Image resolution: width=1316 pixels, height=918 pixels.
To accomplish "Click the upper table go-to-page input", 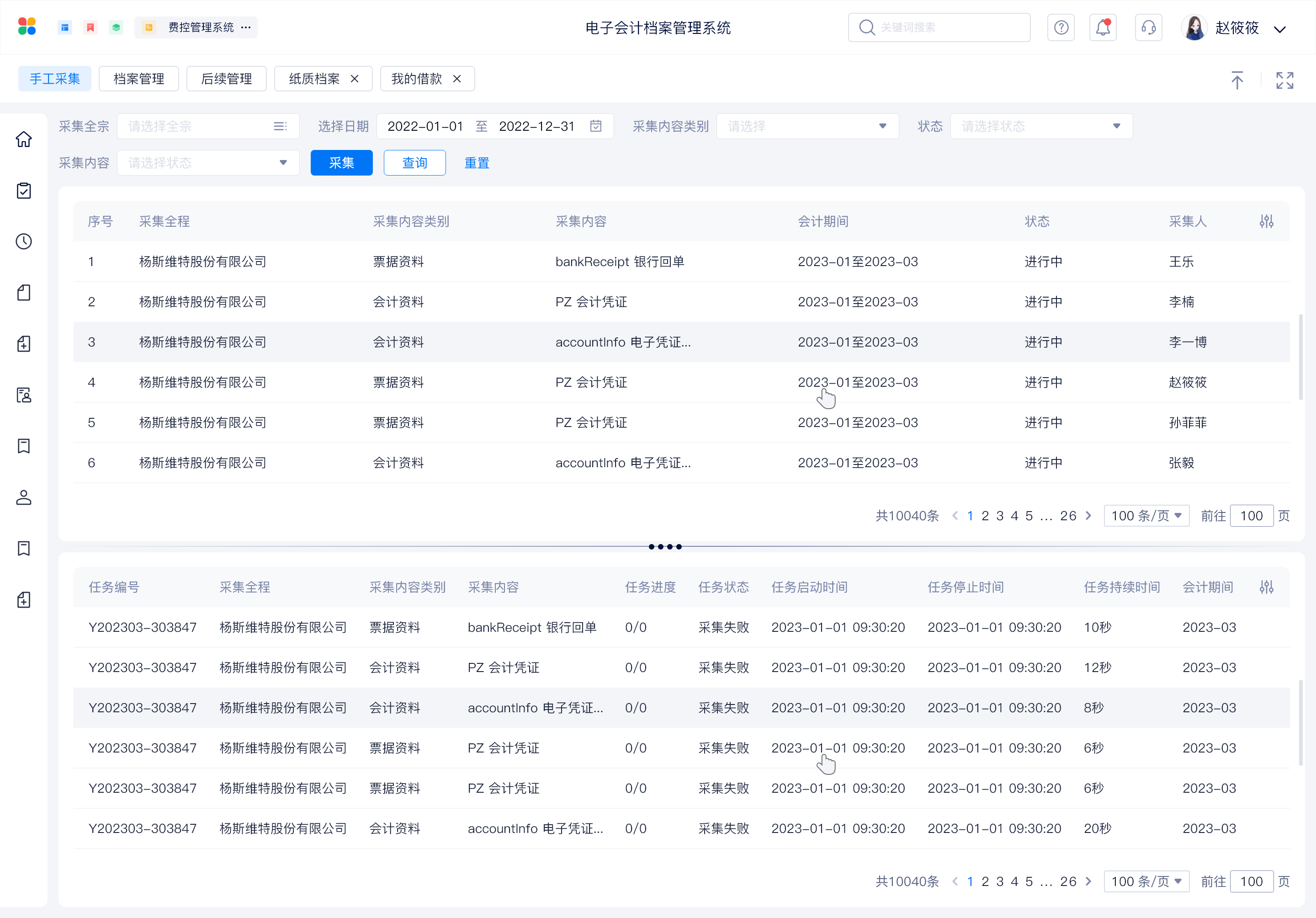I will [x=1251, y=516].
